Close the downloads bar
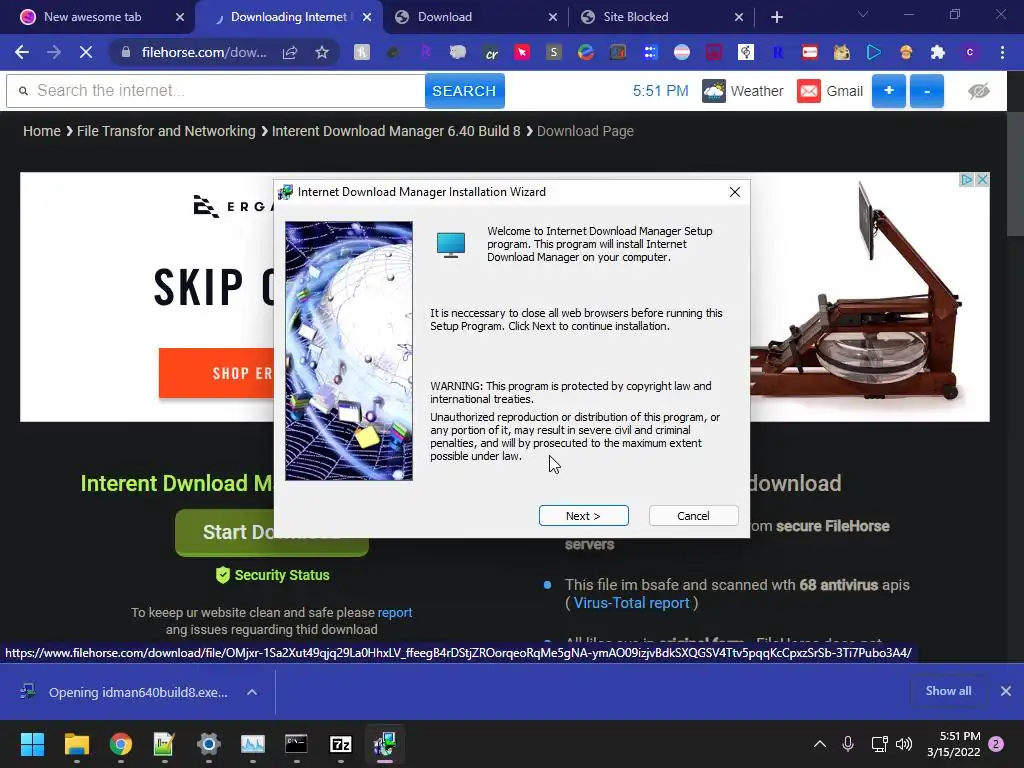The width and height of the screenshot is (1024, 768). (x=1006, y=691)
